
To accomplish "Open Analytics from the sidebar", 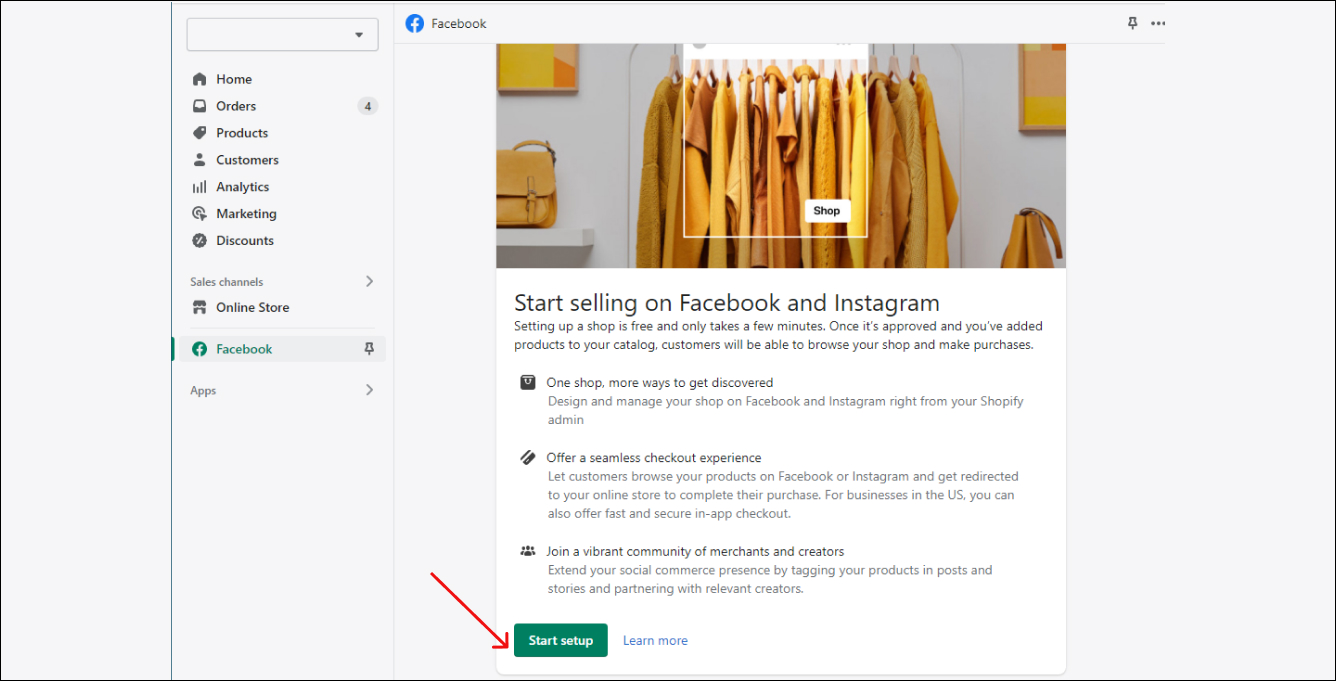I will click(x=243, y=187).
